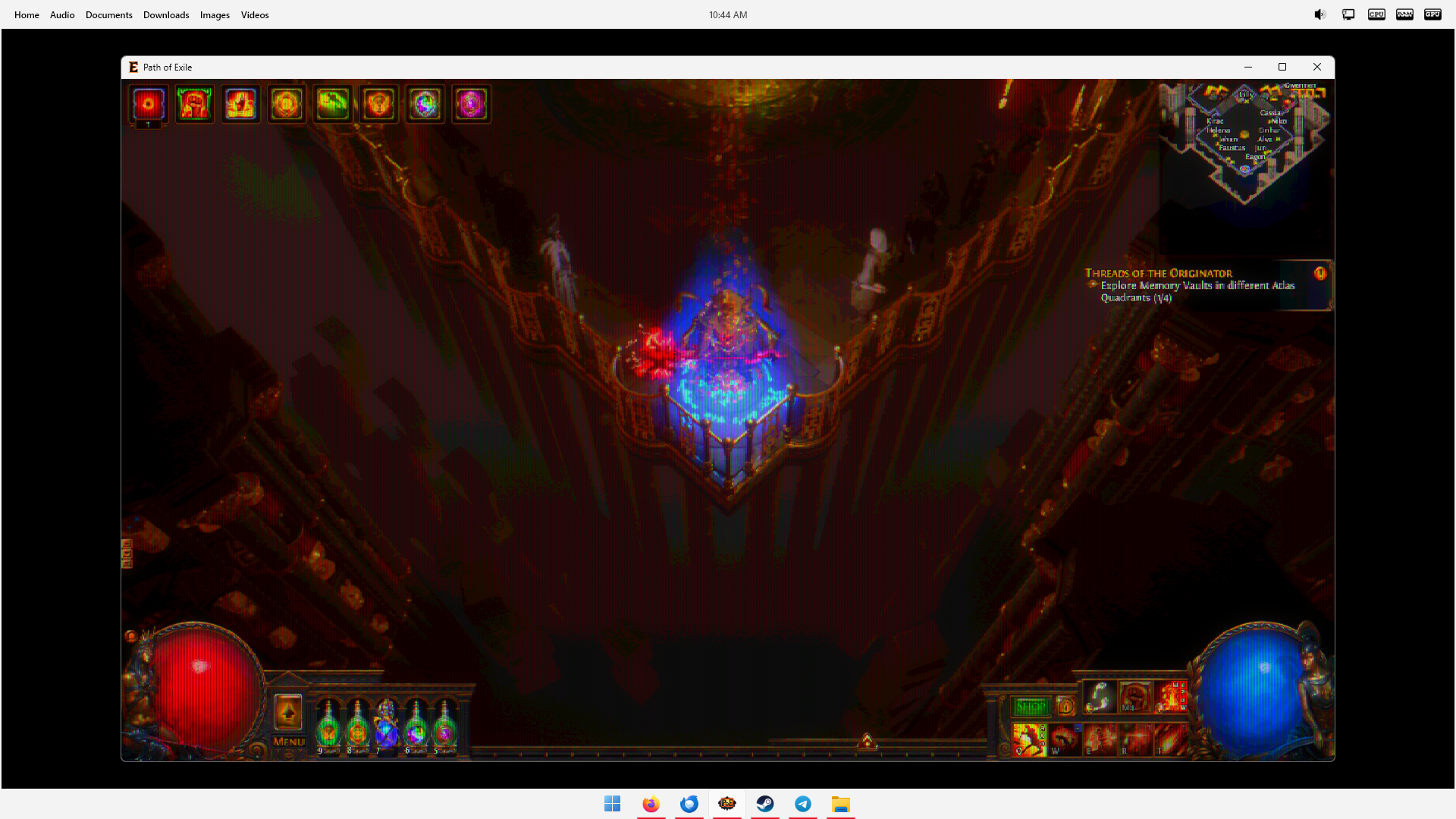Click the speaker volume icon
This screenshot has width=1456, height=819.
click(1319, 14)
